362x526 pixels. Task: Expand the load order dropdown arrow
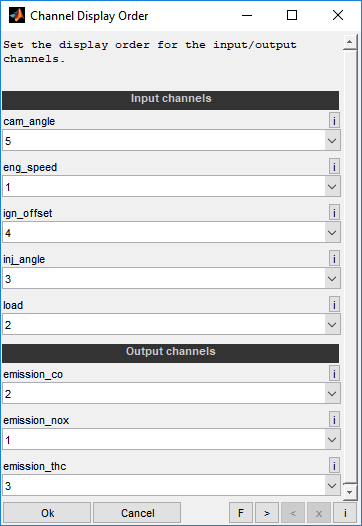point(332,324)
